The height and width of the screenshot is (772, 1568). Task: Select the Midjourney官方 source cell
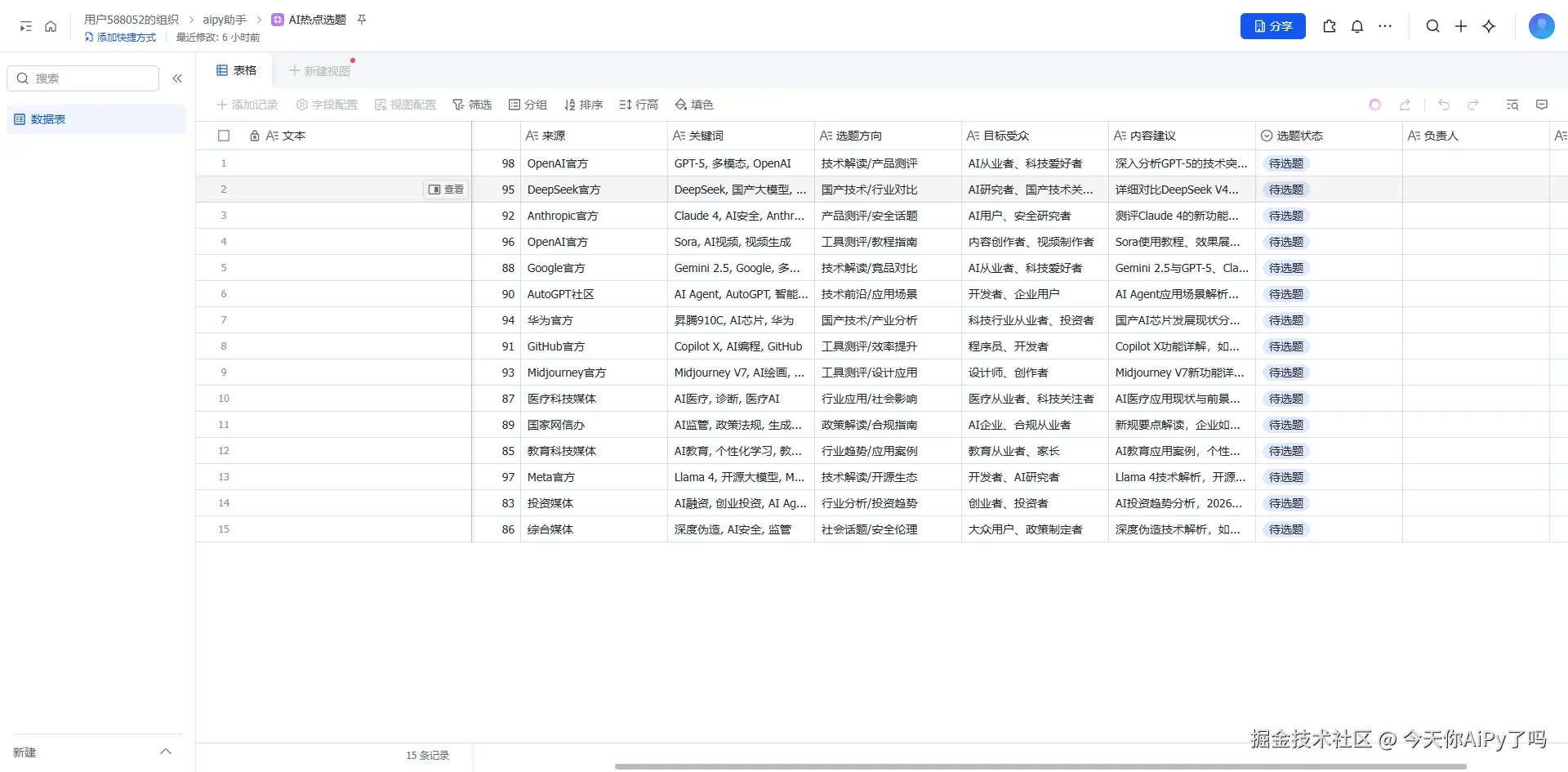click(594, 373)
